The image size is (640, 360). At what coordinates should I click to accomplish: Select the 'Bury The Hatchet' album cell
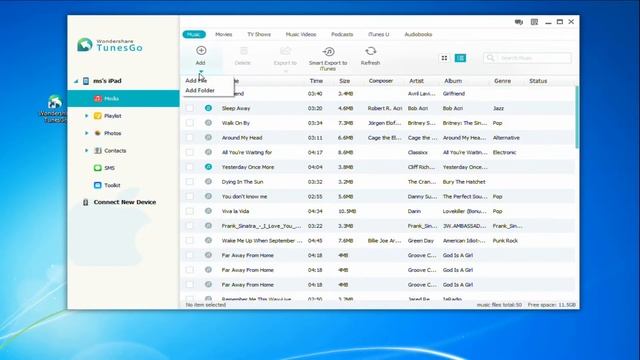tap(464, 182)
